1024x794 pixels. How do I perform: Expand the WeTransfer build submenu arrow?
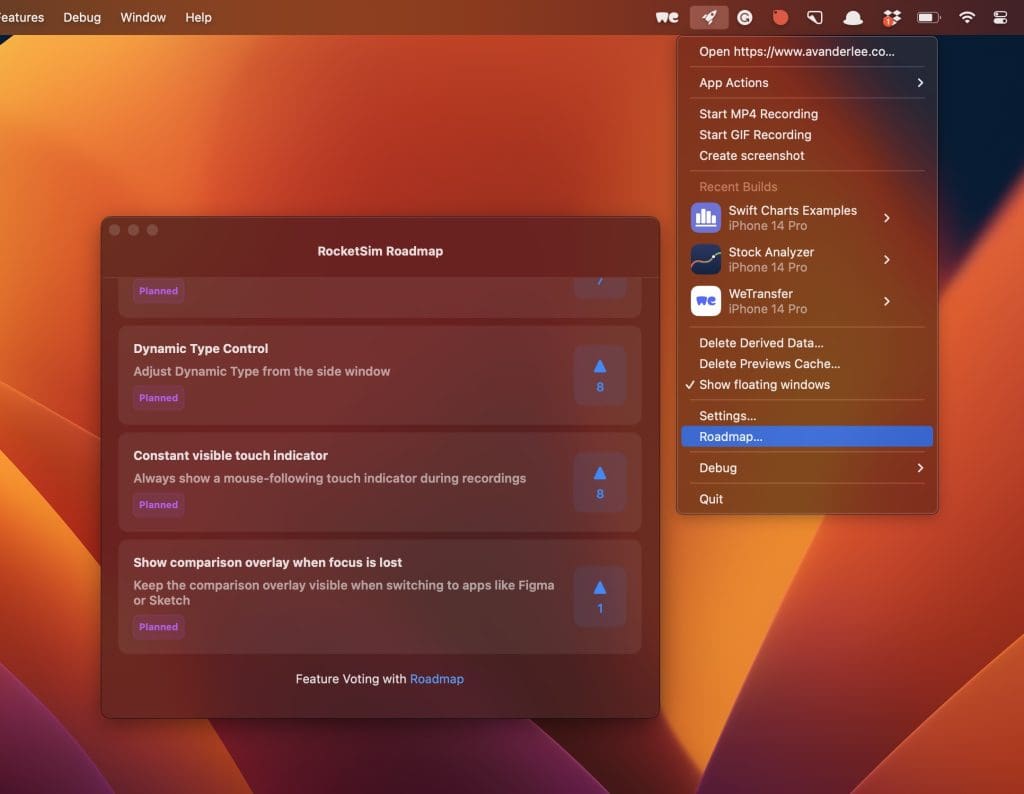[x=886, y=302]
